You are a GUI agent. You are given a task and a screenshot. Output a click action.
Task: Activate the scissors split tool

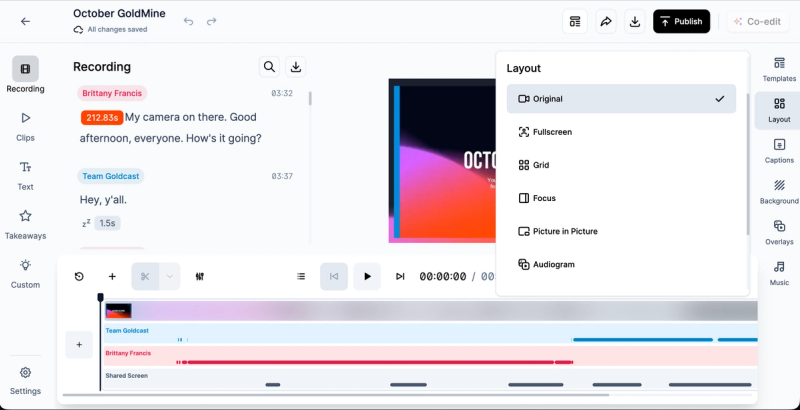click(x=145, y=276)
